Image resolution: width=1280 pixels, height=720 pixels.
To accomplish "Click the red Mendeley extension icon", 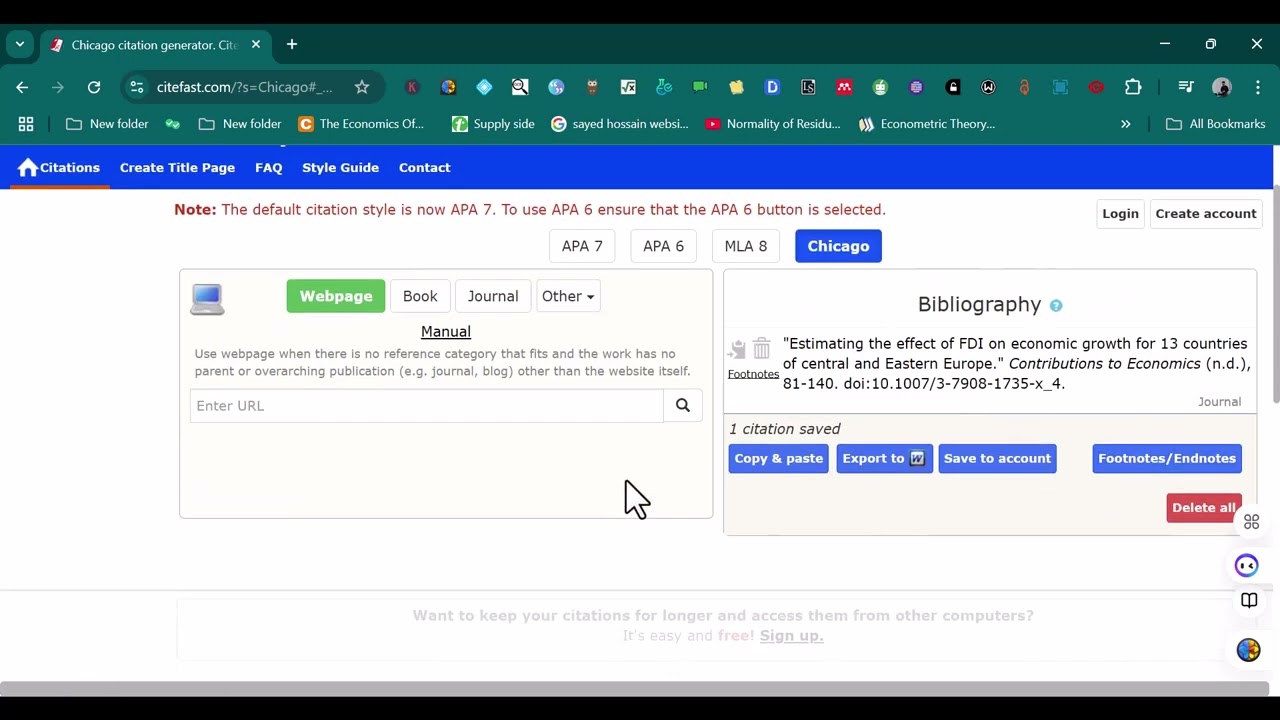I will 844,87.
